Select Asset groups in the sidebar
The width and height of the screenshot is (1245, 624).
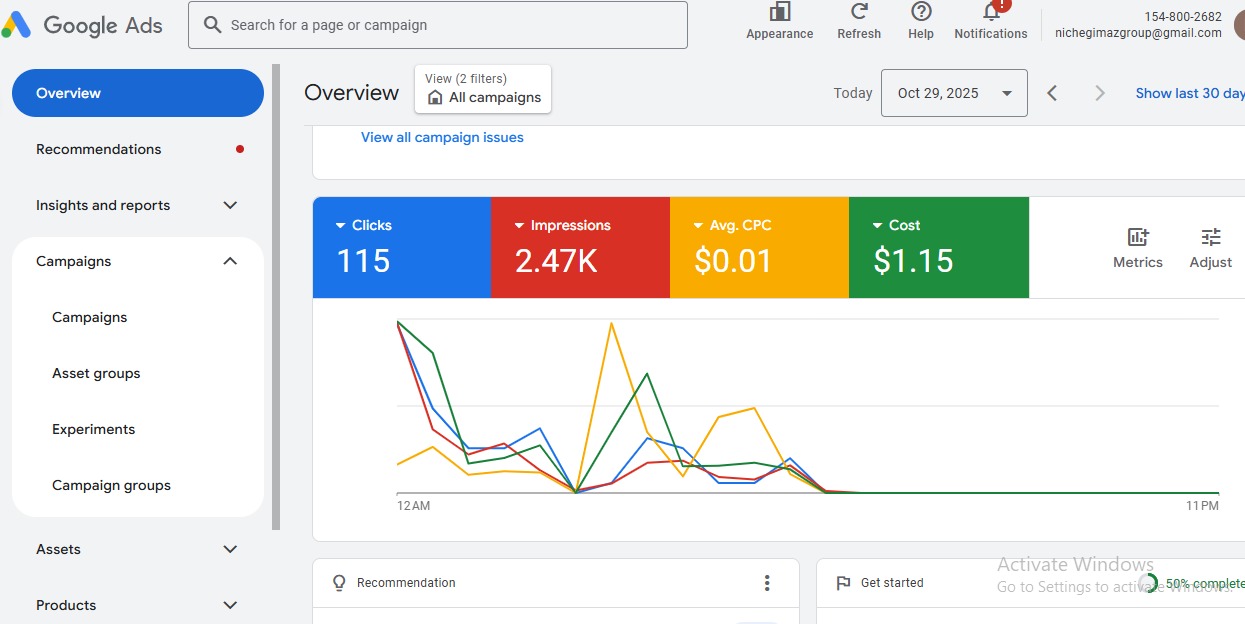96,373
